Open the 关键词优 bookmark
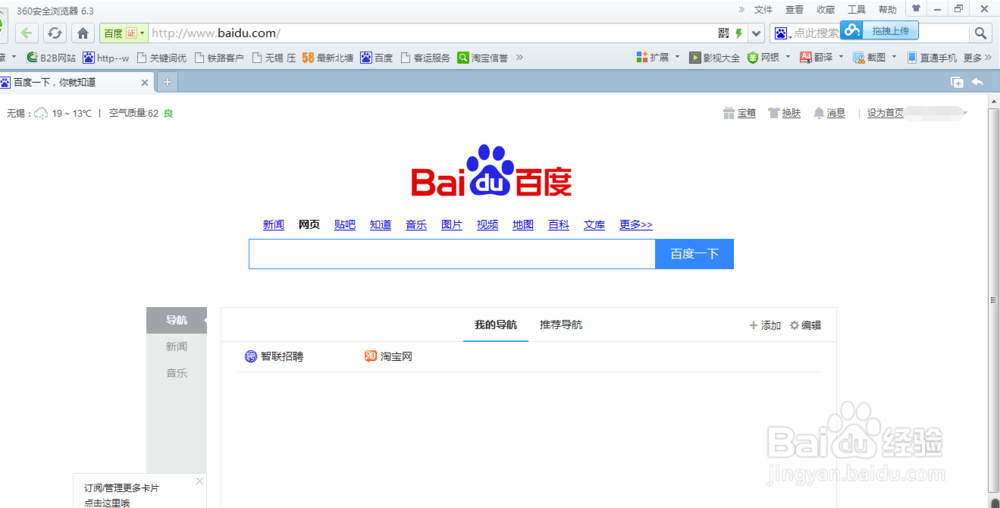Viewport: 1000px width, 508px height. point(162,58)
